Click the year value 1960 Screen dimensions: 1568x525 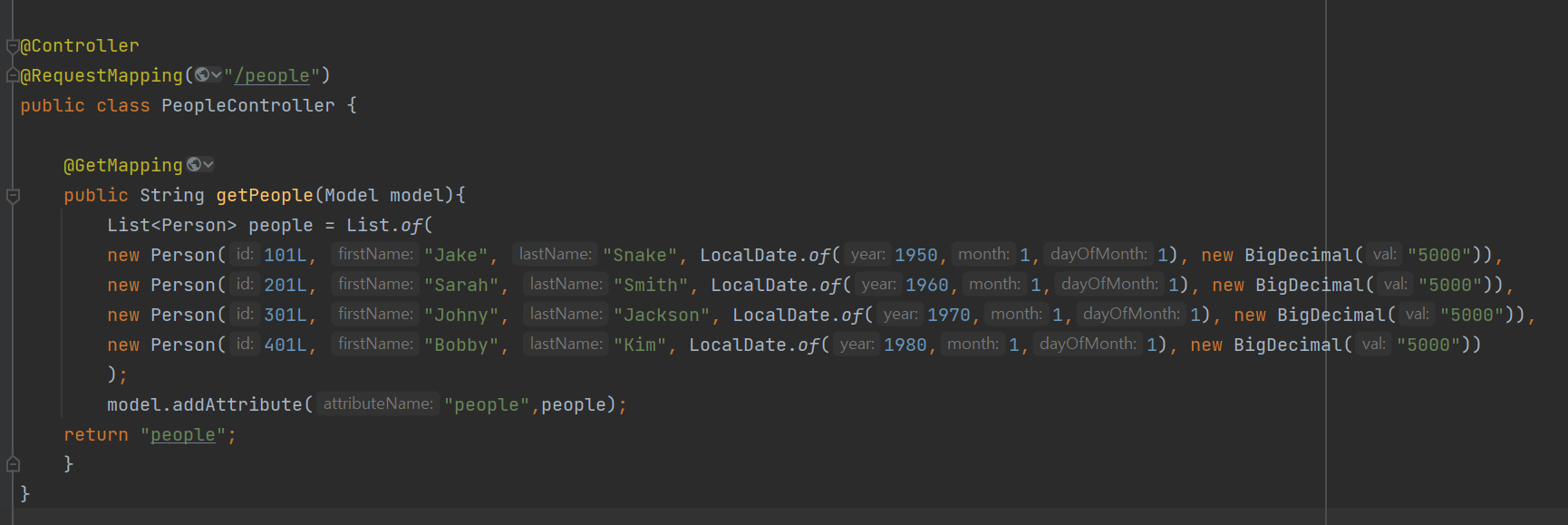click(x=927, y=285)
